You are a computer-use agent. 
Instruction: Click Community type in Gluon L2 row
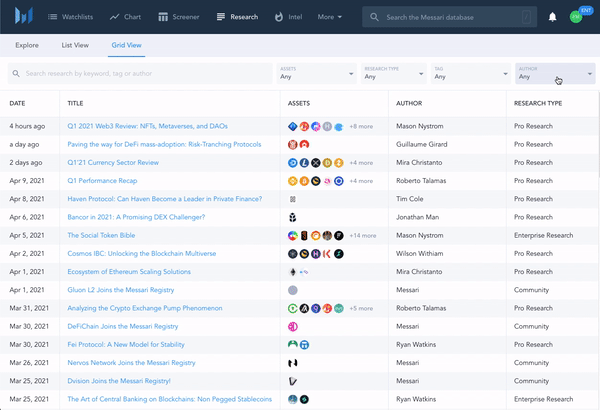(532, 290)
